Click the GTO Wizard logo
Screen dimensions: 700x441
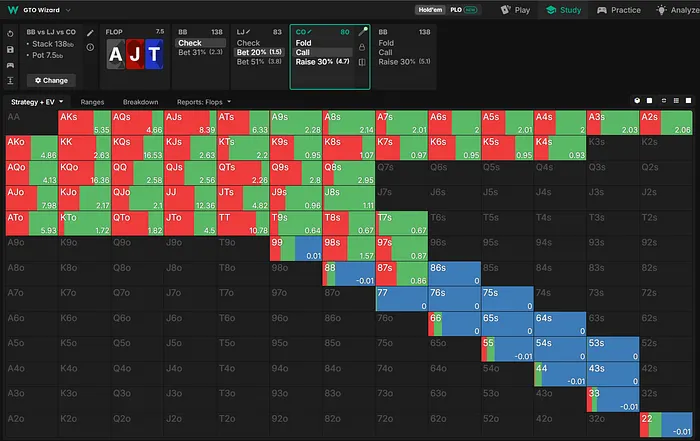13,10
